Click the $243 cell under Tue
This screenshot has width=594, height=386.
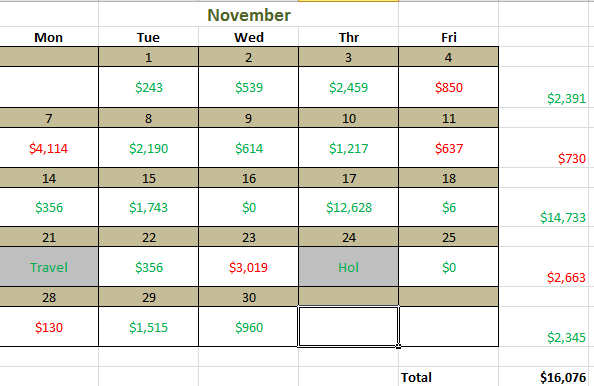pos(148,87)
